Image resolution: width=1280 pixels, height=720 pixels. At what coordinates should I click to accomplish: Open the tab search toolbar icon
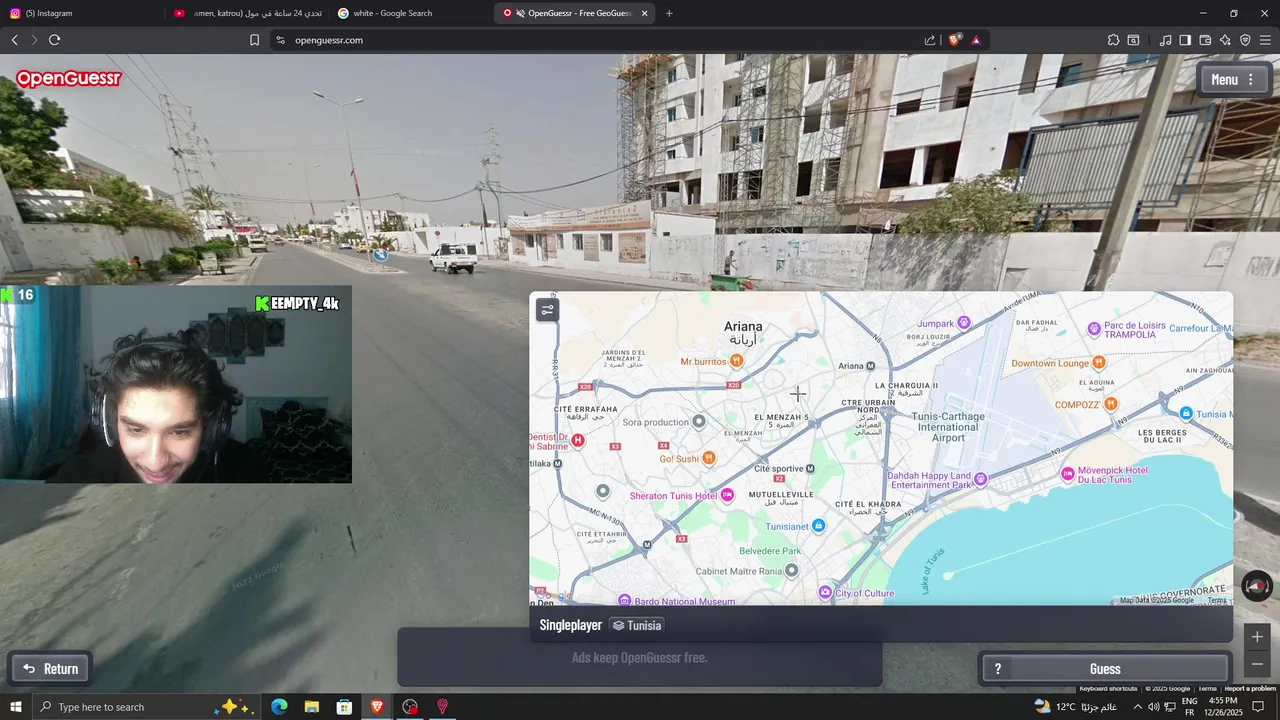(1133, 40)
